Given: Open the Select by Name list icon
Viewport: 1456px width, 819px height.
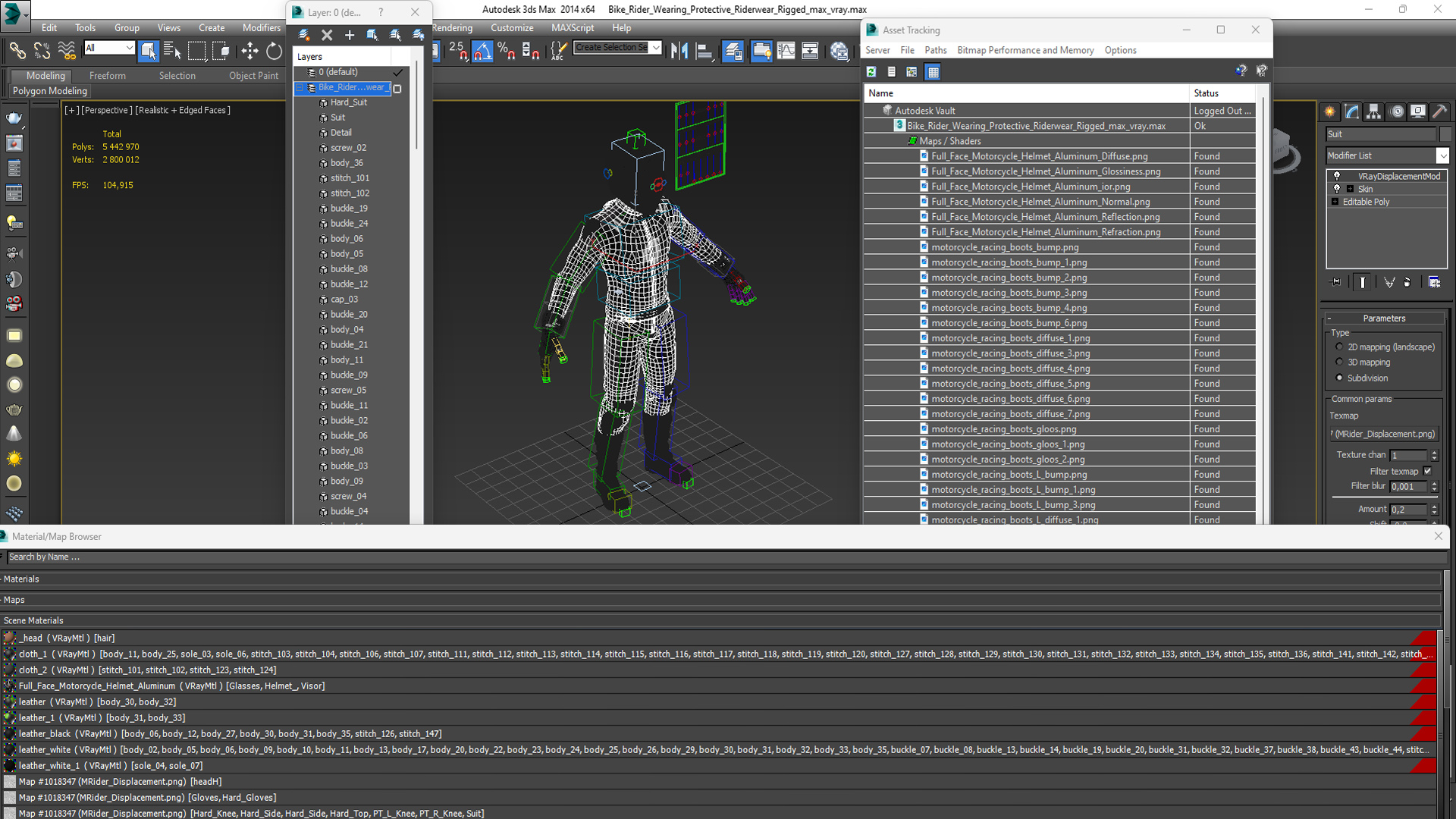Looking at the screenshot, I should (172, 51).
